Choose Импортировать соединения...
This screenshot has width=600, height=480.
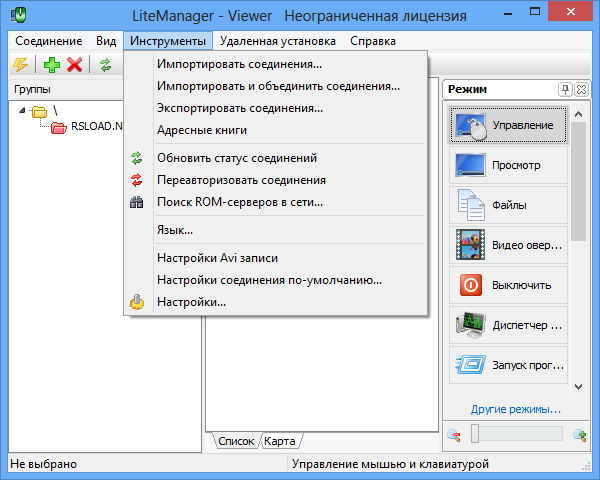(x=276, y=64)
